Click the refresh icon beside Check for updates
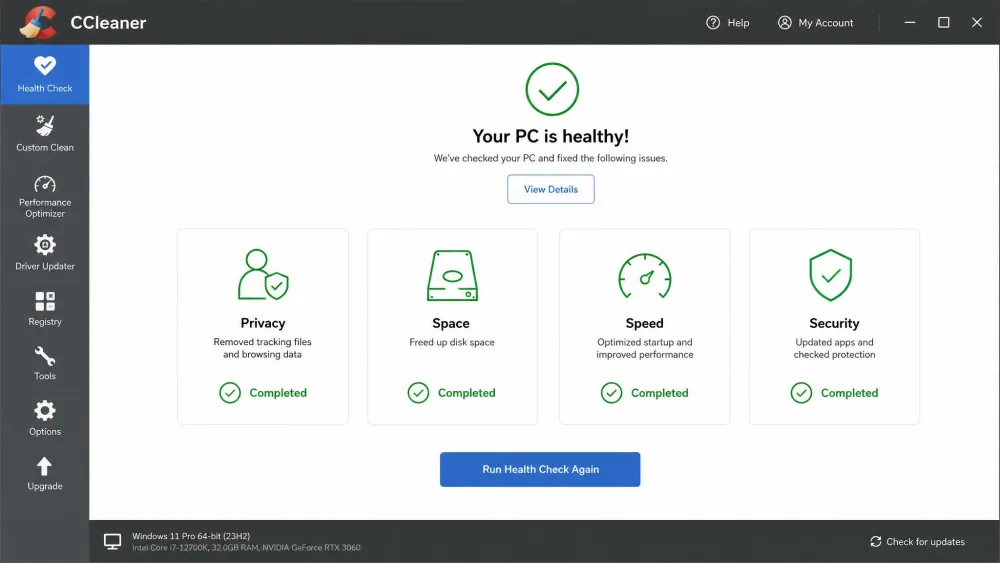The width and height of the screenshot is (1000, 563). (876, 541)
